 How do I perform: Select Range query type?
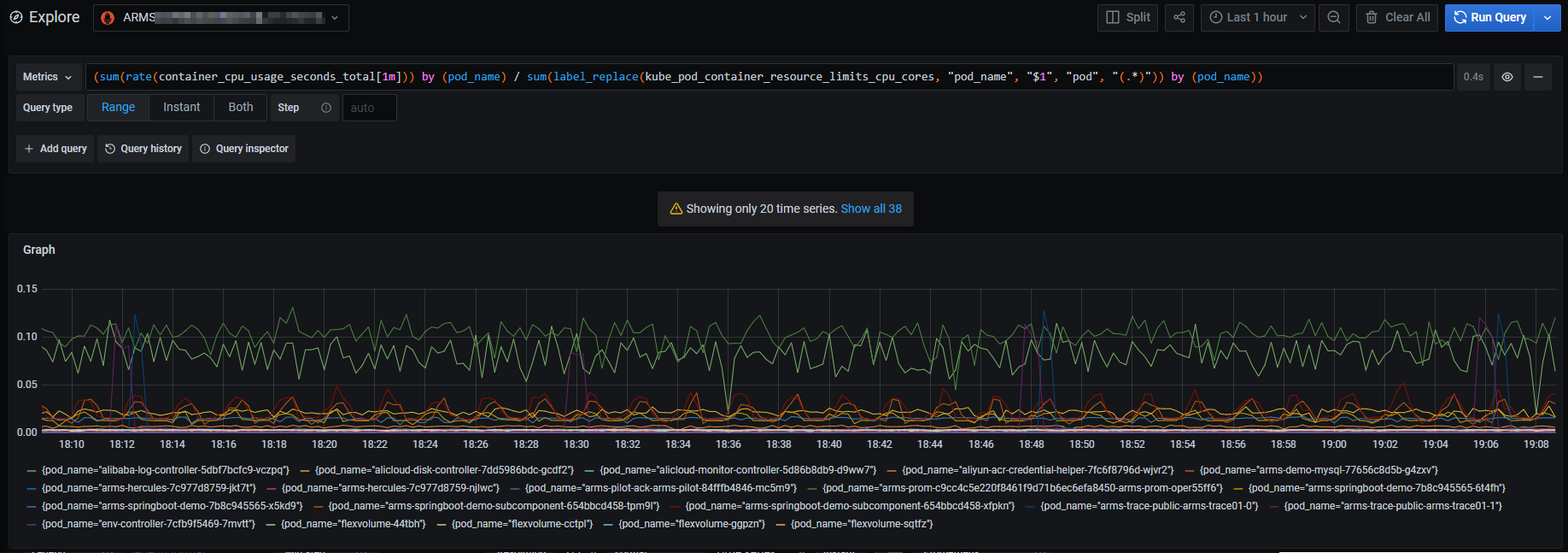118,108
